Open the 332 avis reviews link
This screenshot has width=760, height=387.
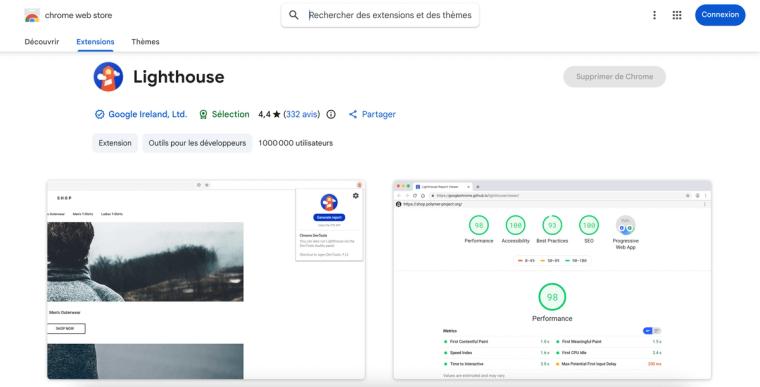[301, 114]
